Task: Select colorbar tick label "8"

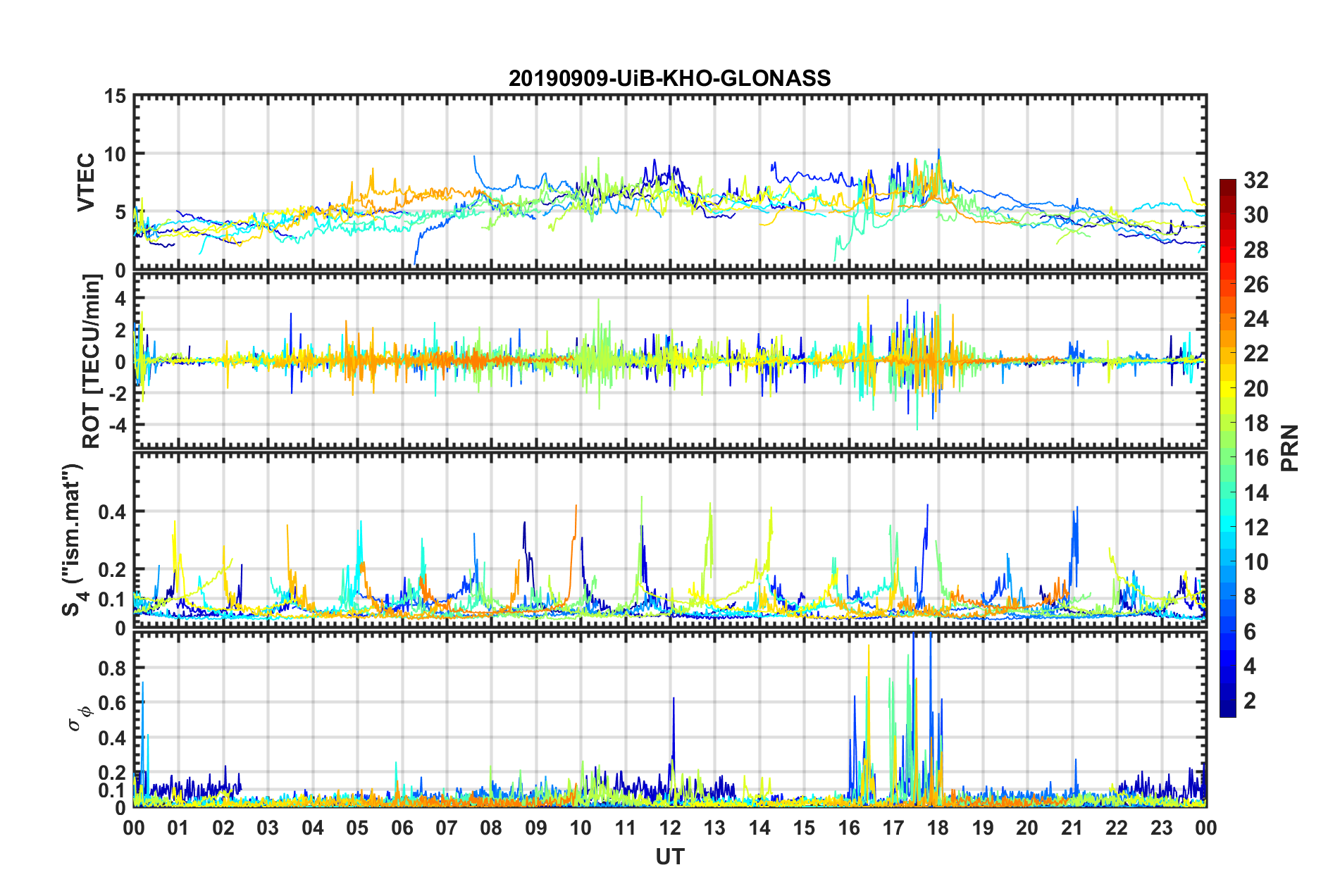Action: coord(1250,597)
